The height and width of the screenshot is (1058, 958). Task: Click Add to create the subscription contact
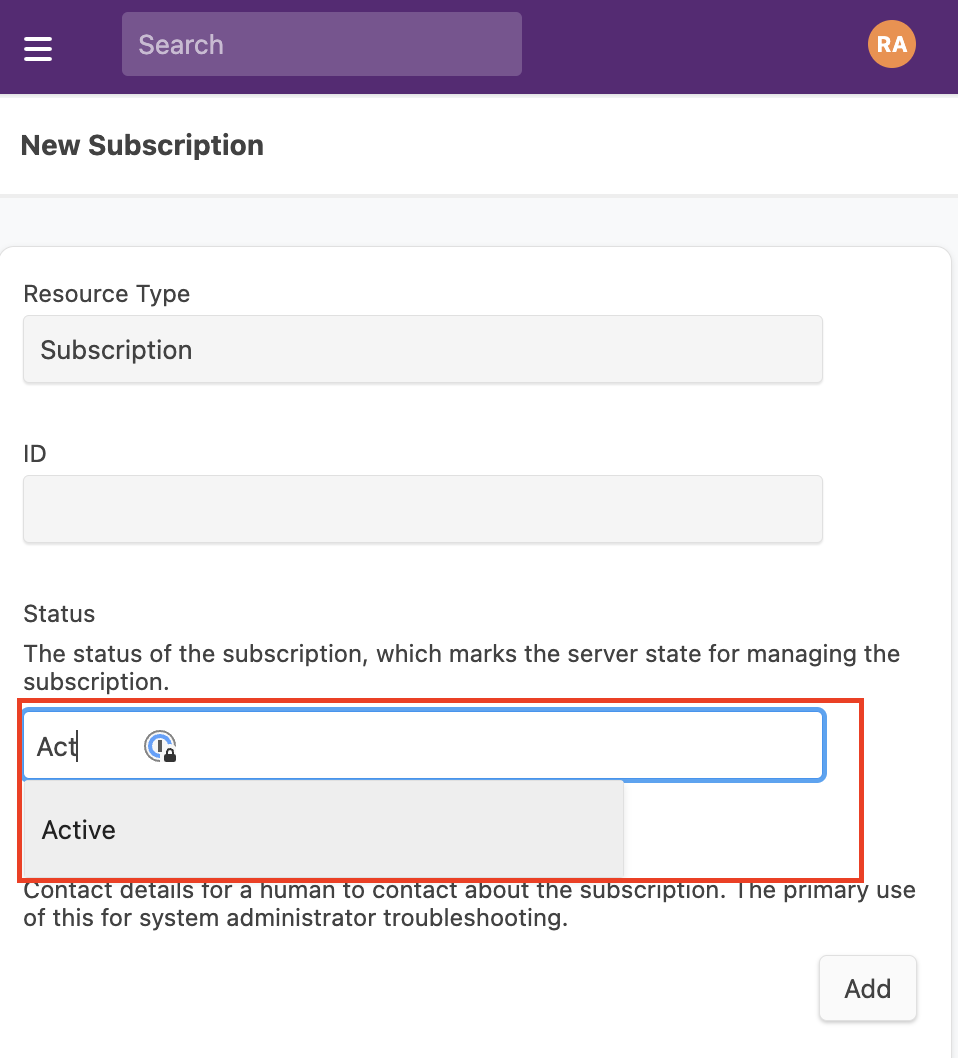[x=867, y=988]
